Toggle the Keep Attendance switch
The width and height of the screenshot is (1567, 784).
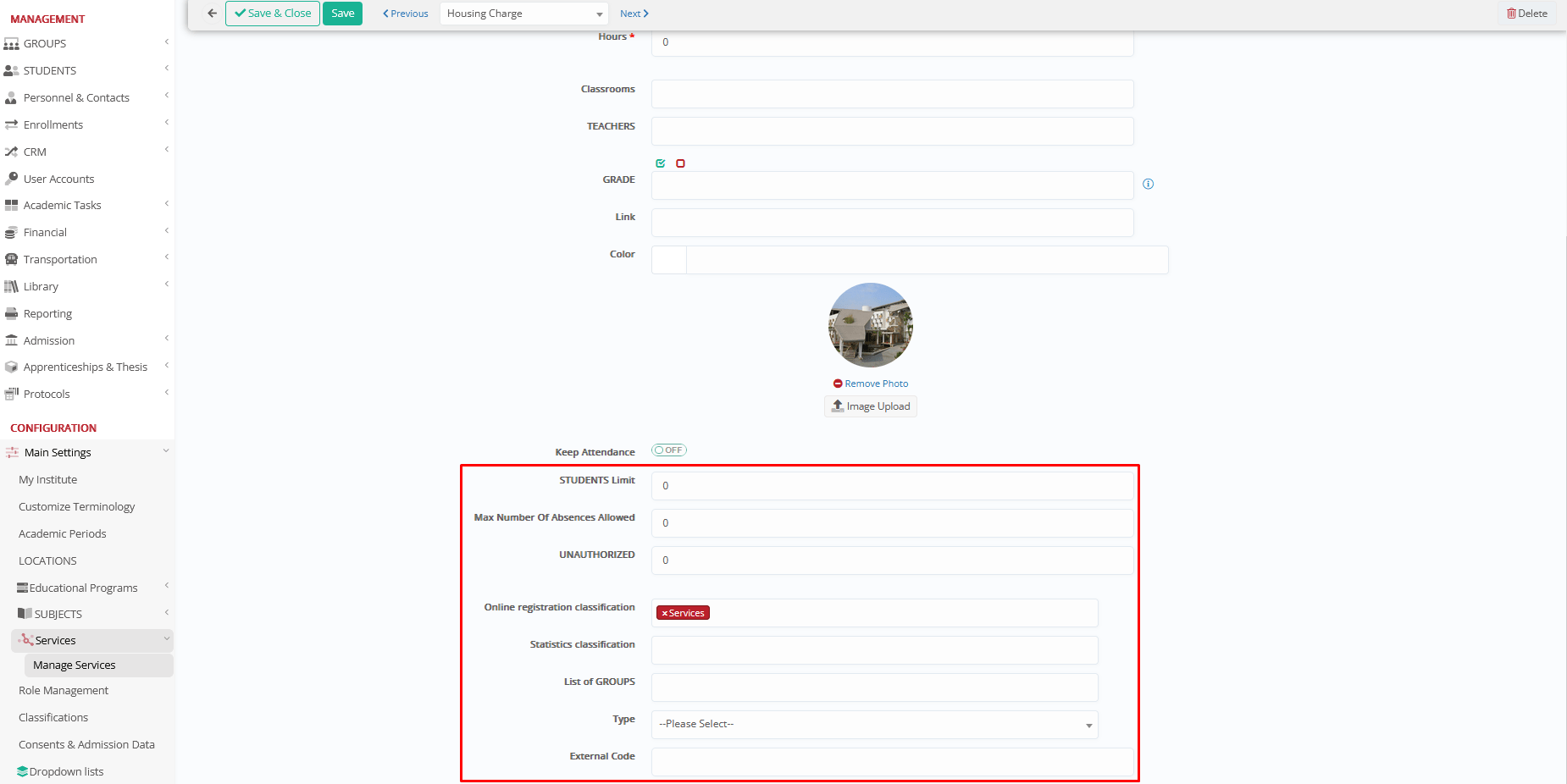coord(668,450)
